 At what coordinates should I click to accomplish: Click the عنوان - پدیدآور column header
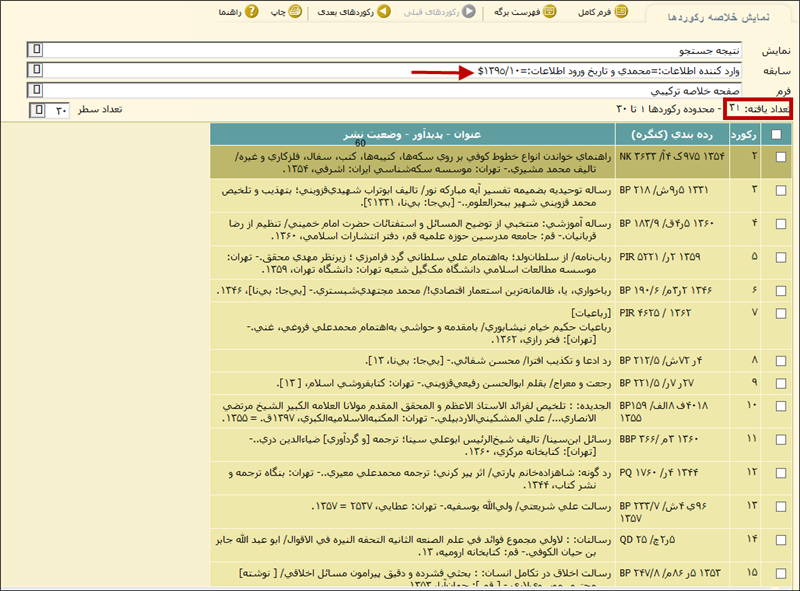[x=413, y=135]
